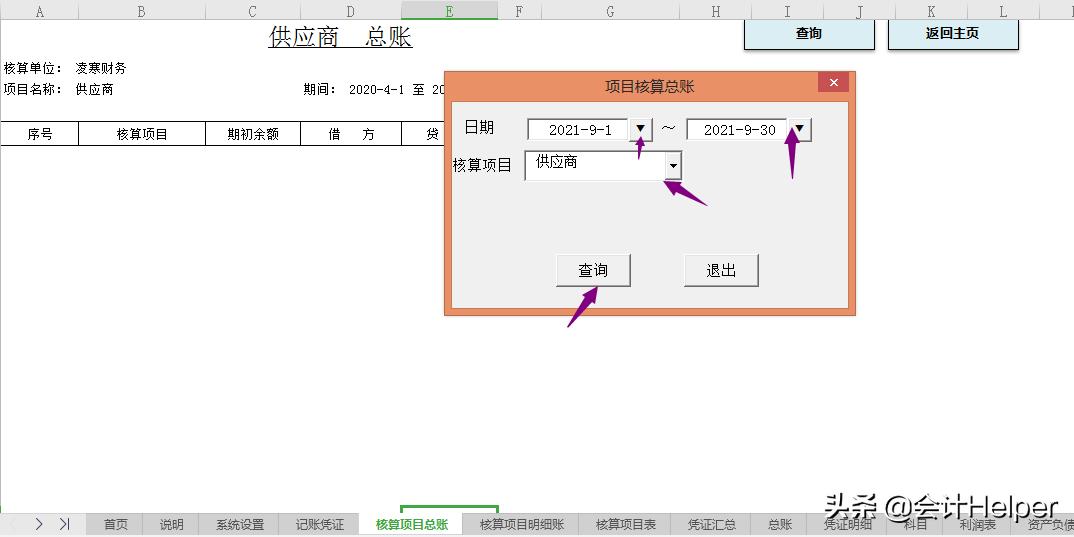Select column C header
Screen dimensions: 1074x537
[253, 10]
